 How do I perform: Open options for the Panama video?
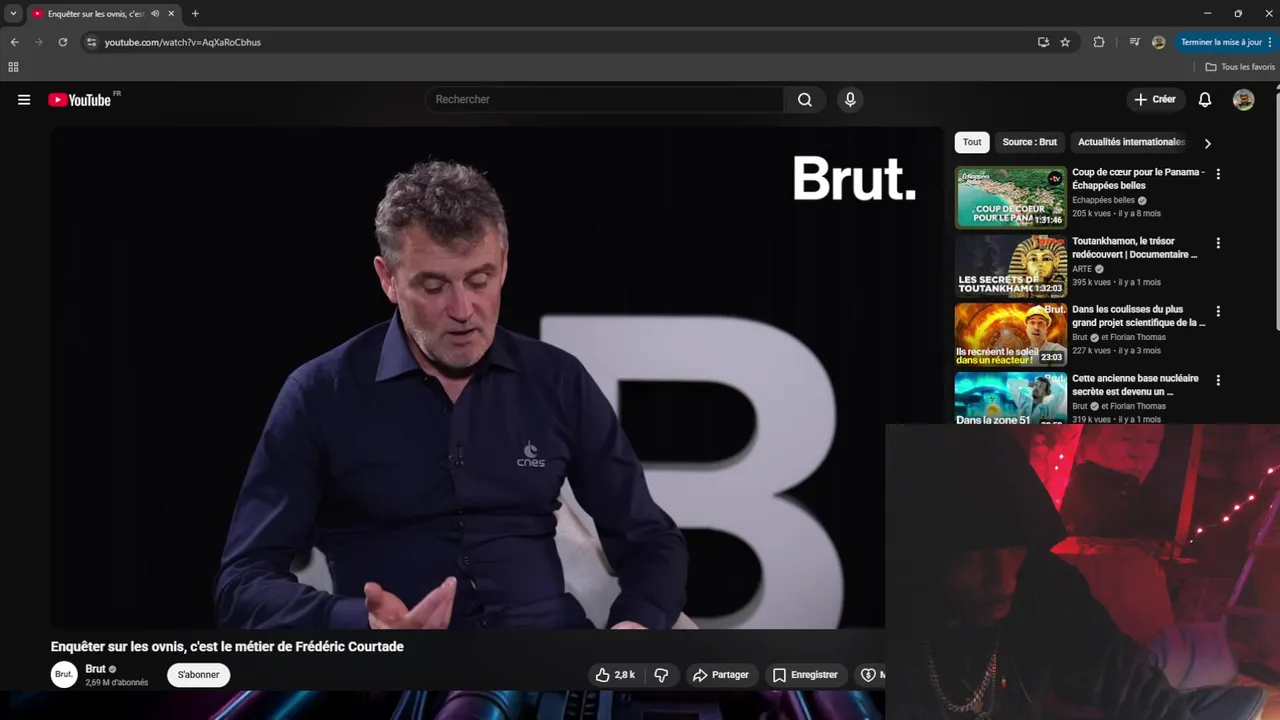[x=1218, y=174]
